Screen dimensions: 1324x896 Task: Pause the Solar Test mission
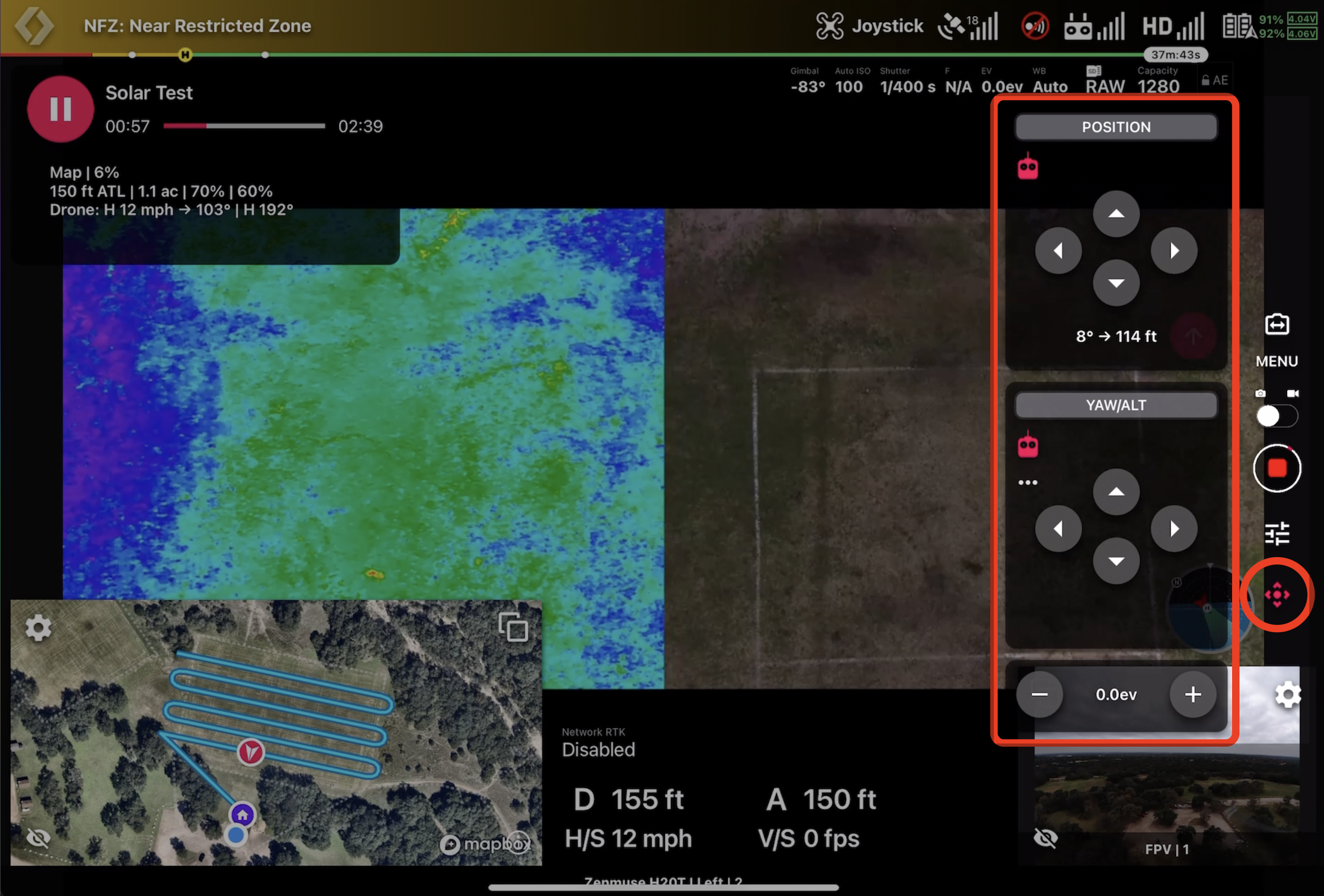[x=60, y=109]
